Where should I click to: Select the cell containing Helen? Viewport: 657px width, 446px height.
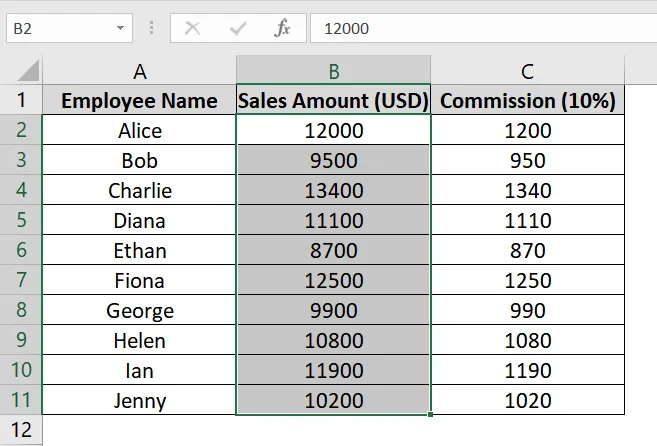click(140, 340)
